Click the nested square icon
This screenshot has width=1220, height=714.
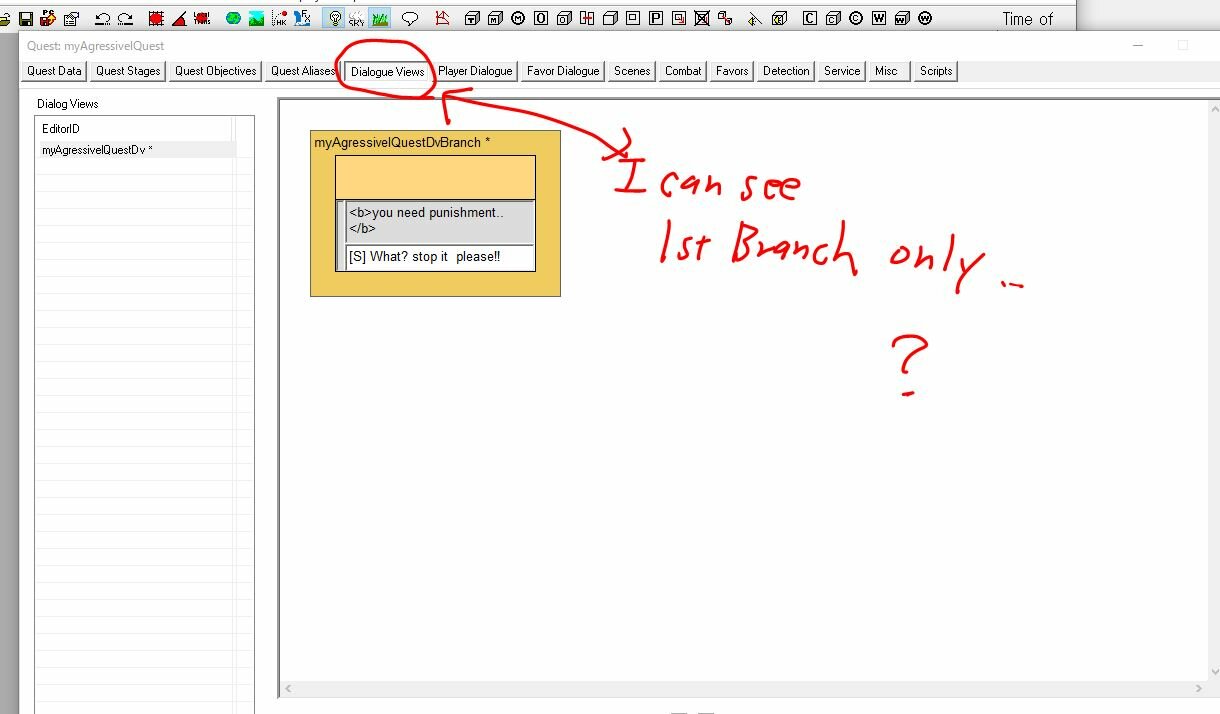(x=633, y=18)
